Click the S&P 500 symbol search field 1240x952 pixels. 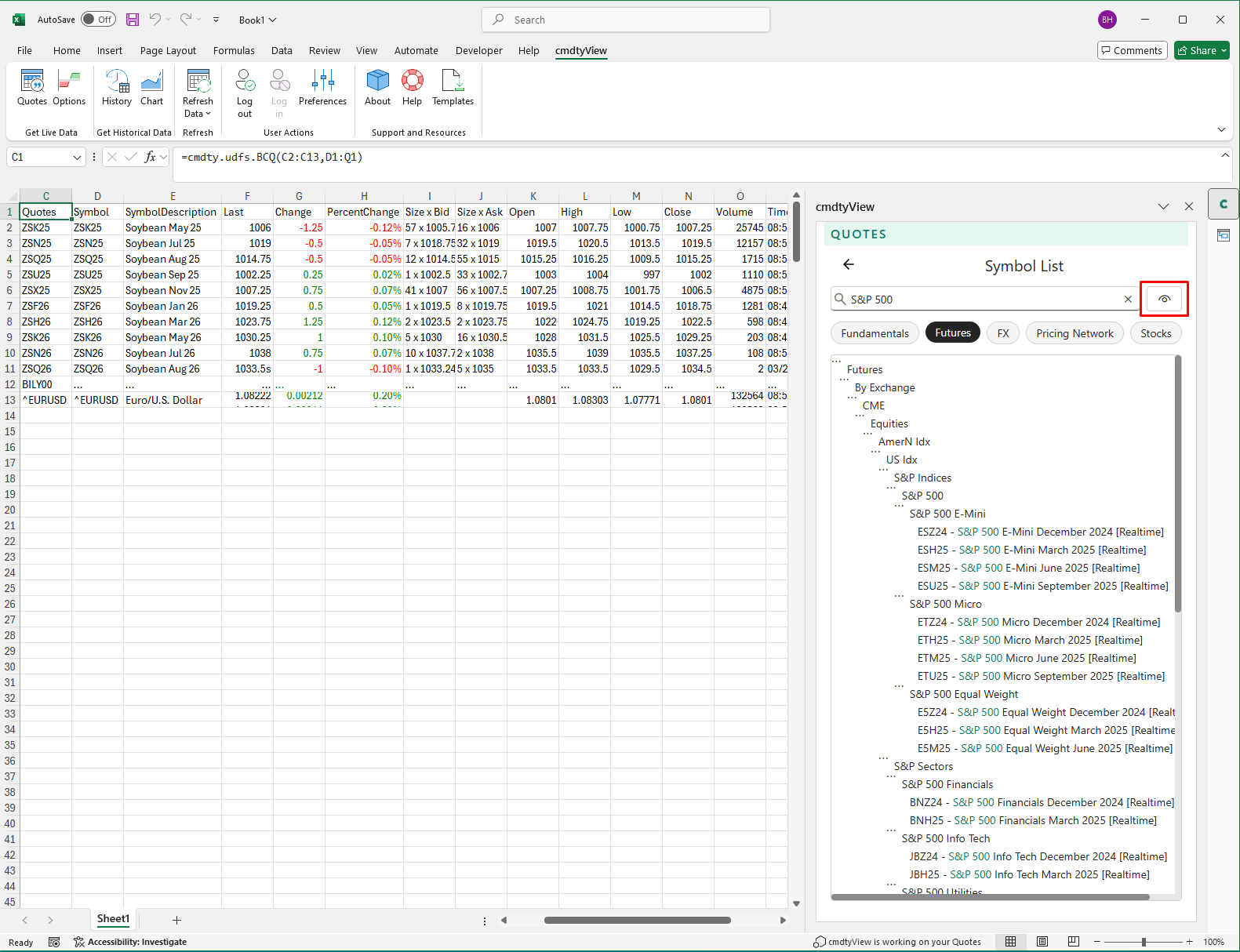pos(984,300)
